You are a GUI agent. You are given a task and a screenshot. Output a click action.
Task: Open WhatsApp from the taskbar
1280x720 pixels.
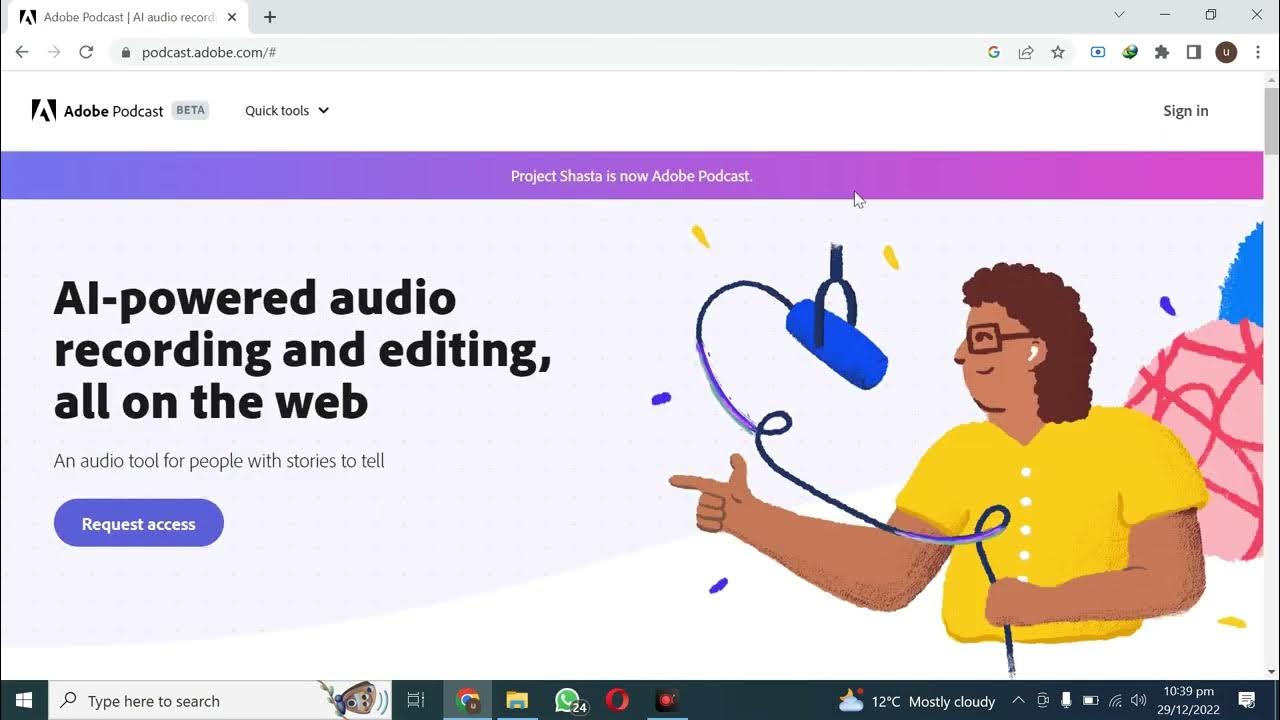[x=568, y=700]
